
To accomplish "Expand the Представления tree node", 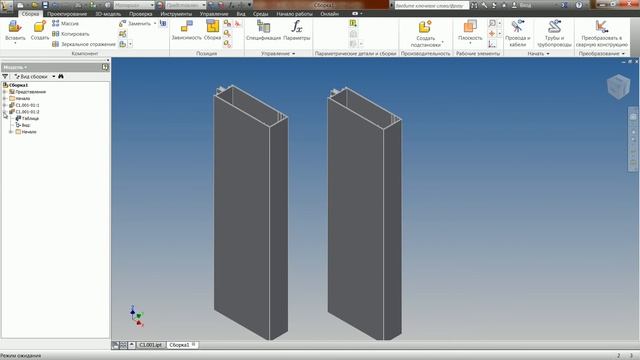I will [4, 92].
